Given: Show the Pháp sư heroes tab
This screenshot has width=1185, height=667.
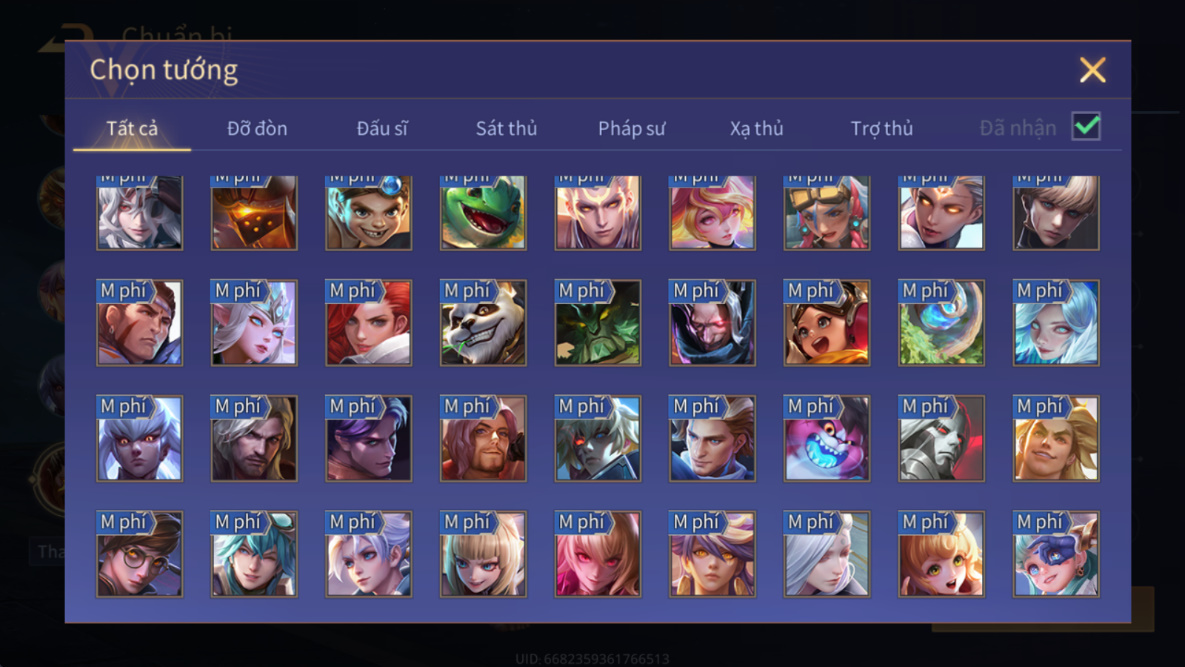Looking at the screenshot, I should pos(631,128).
